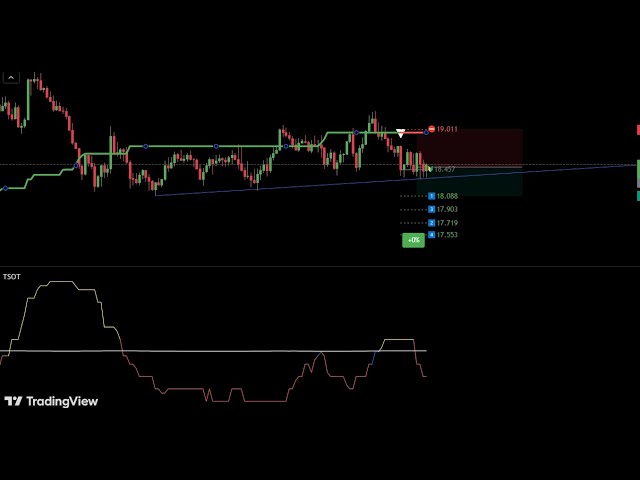Select the 17.903 target price label
640x480 pixels.
(x=447, y=209)
